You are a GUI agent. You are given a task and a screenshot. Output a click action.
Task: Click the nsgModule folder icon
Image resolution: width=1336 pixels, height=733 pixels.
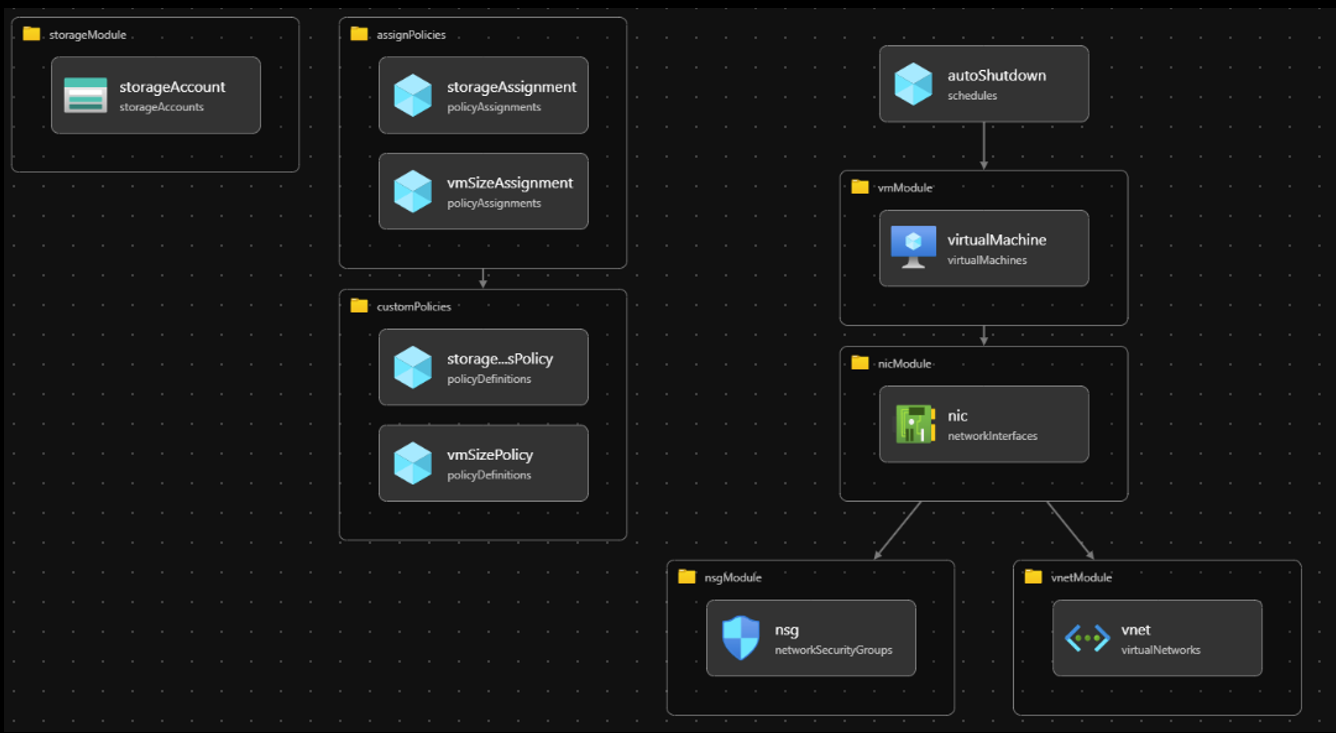click(x=686, y=577)
